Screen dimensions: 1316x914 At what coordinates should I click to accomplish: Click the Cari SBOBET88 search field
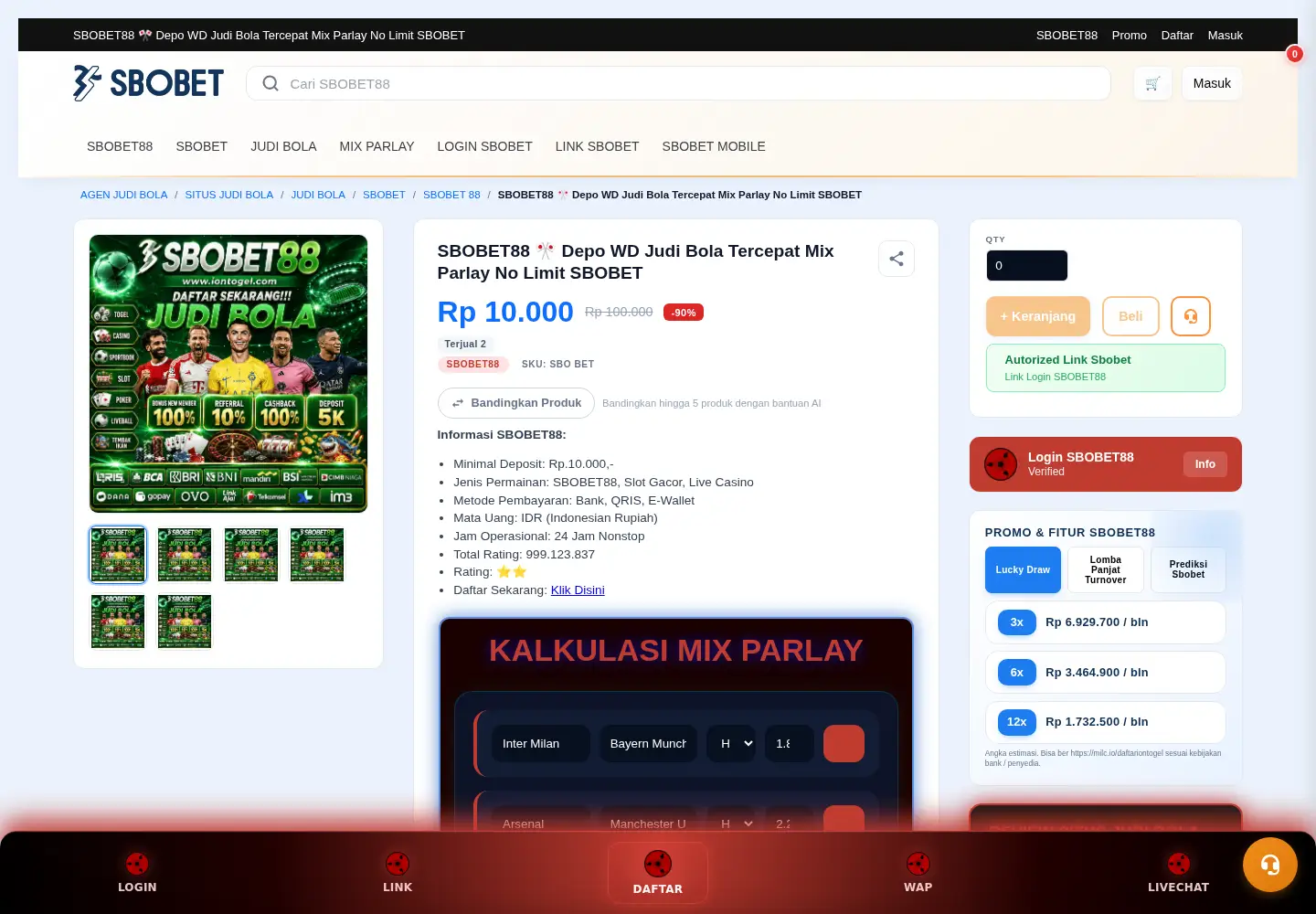pos(678,83)
